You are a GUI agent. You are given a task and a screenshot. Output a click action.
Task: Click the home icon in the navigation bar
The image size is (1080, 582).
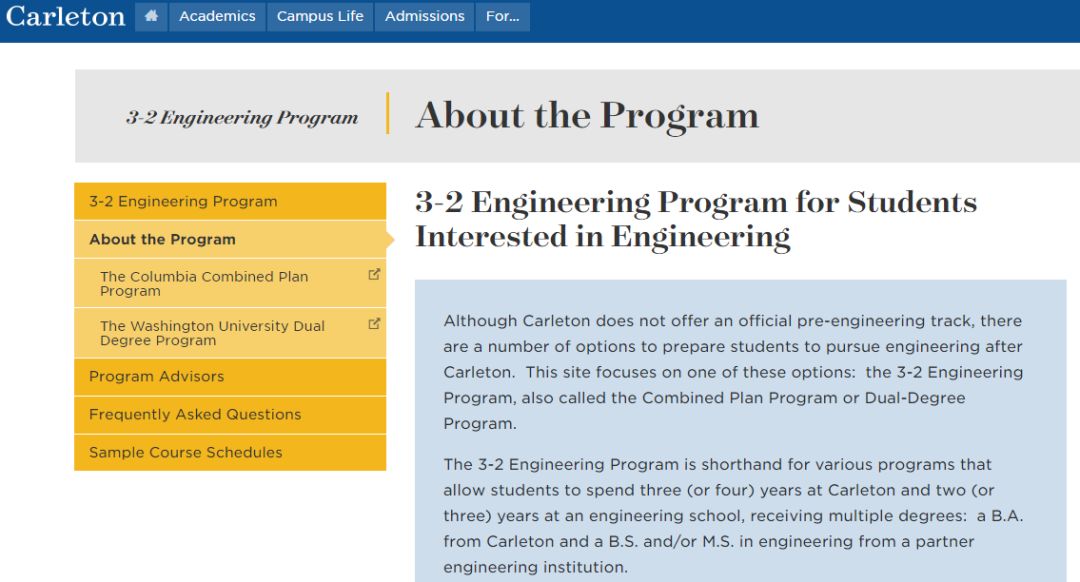pos(151,17)
